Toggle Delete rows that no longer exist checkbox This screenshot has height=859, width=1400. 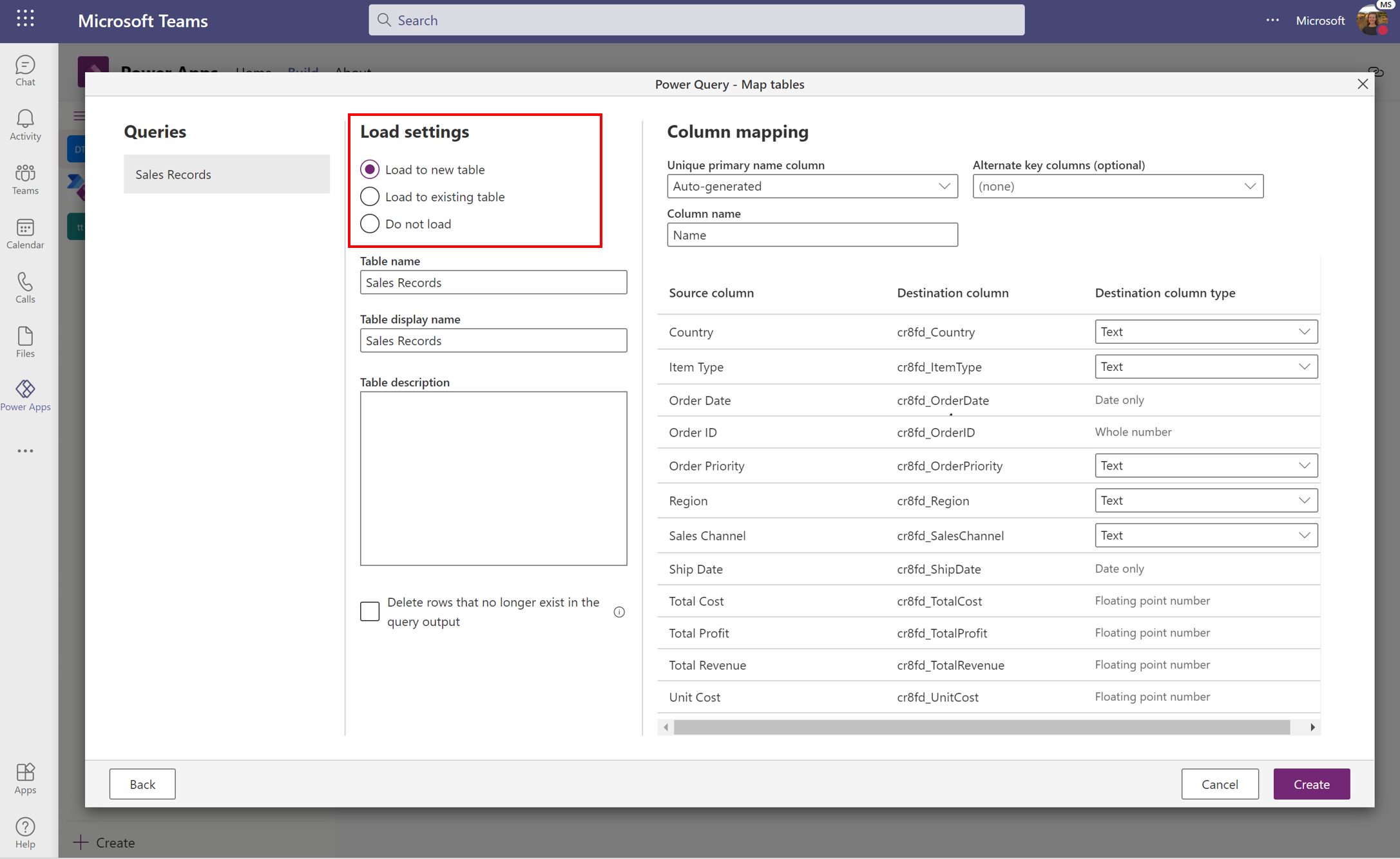(x=369, y=611)
